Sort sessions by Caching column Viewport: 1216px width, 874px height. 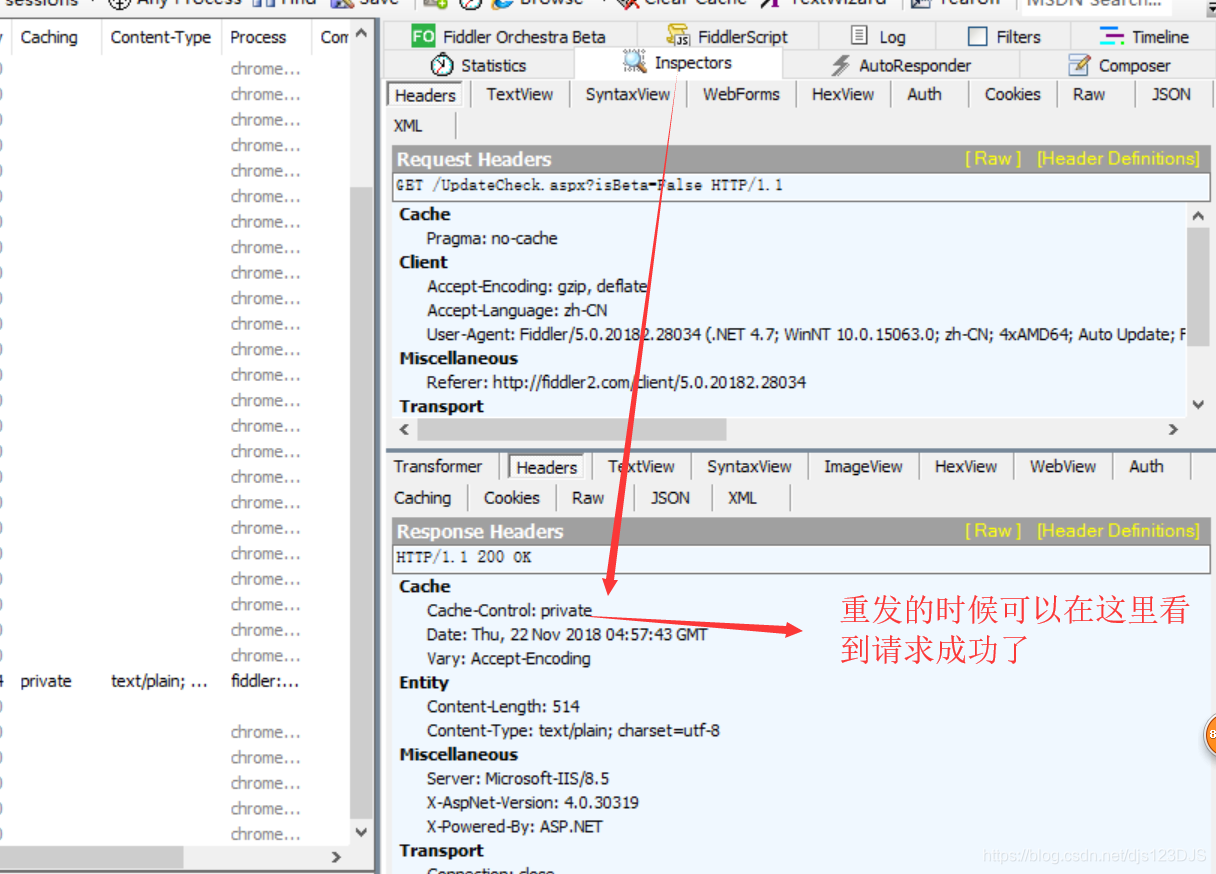coord(50,37)
